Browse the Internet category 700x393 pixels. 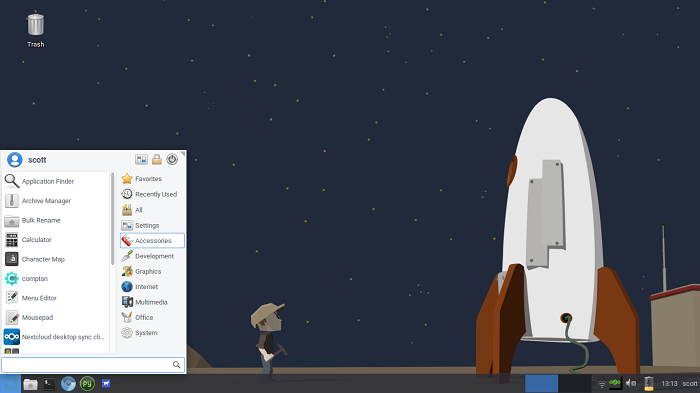point(152,287)
